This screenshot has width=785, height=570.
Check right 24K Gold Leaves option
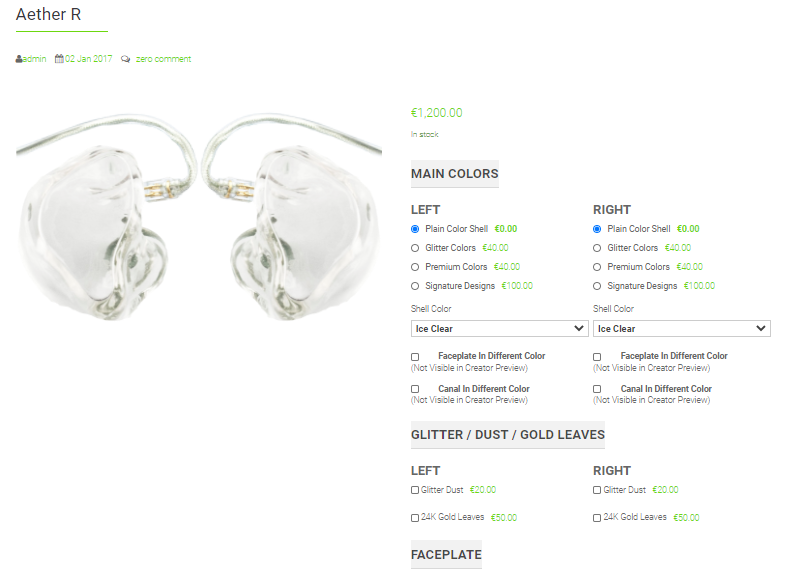pyautogui.click(x=597, y=518)
